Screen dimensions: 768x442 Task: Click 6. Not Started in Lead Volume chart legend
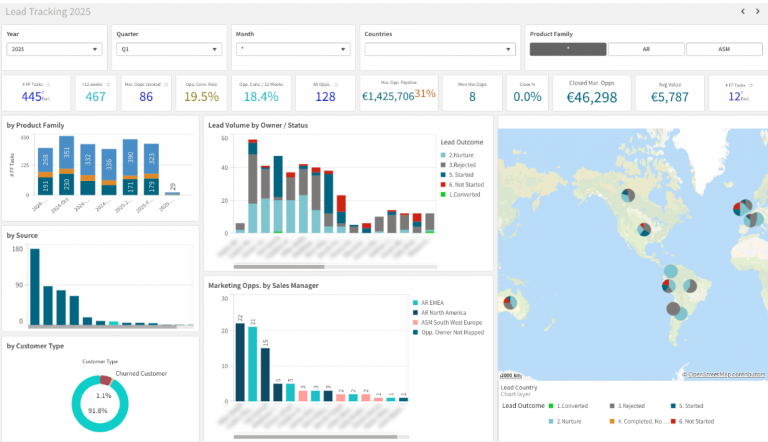(462, 185)
